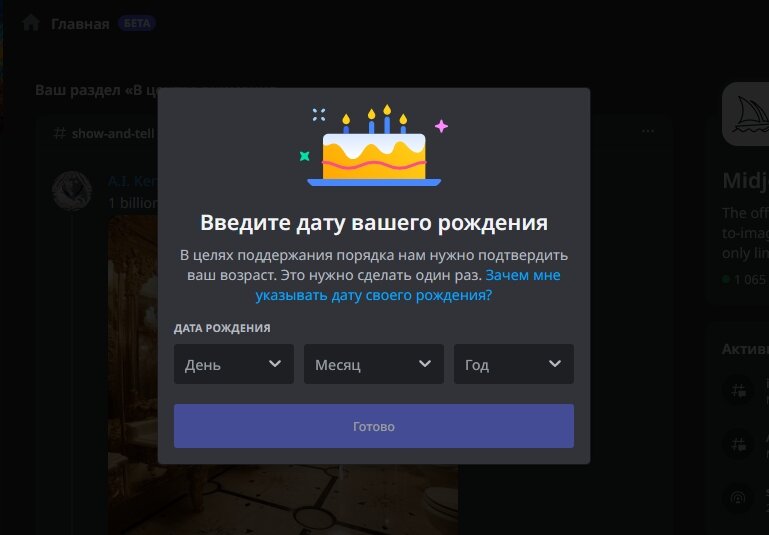Click the home icon next to Главная
Screen dimensions: 769x535
(31, 23)
